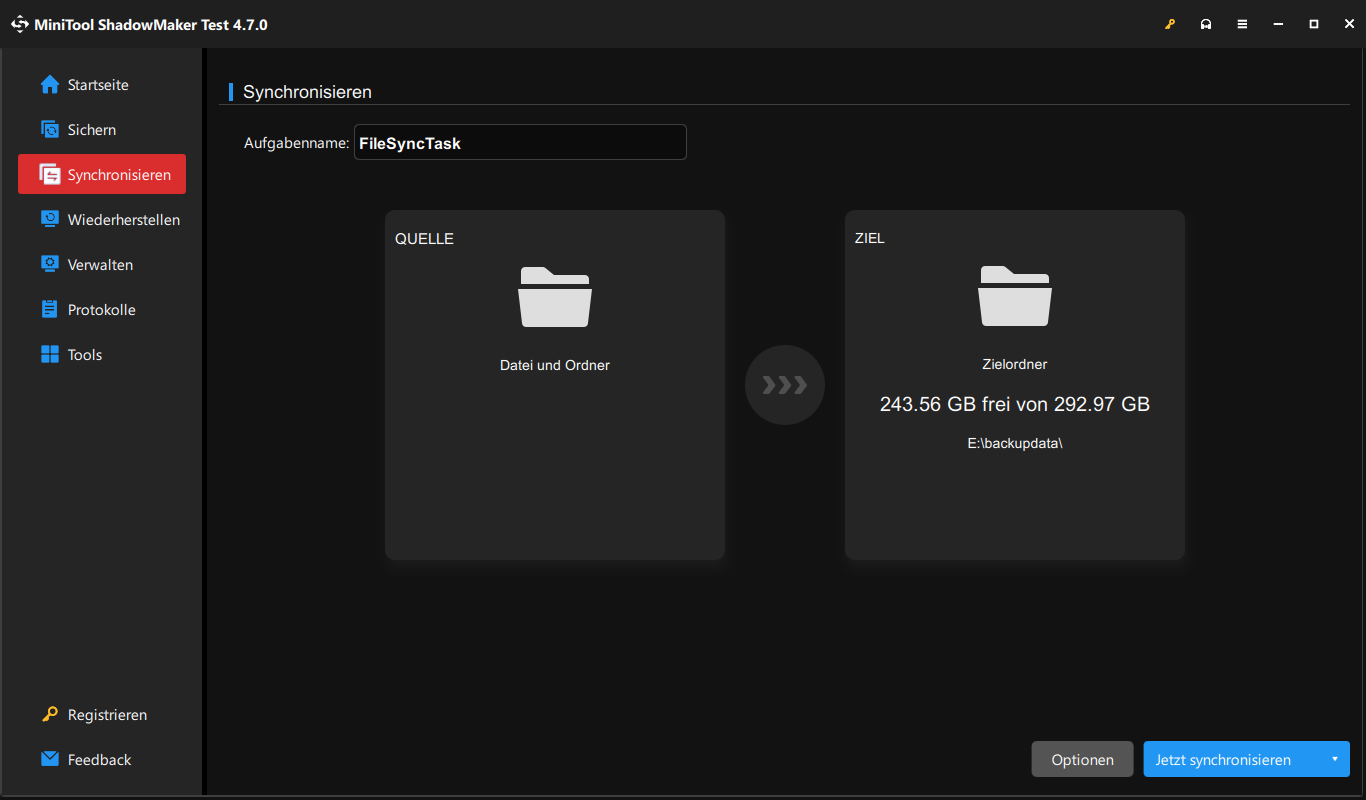1366x800 pixels.
Task: Select Synchronisieren in the sidebar
Action: click(x=101, y=174)
